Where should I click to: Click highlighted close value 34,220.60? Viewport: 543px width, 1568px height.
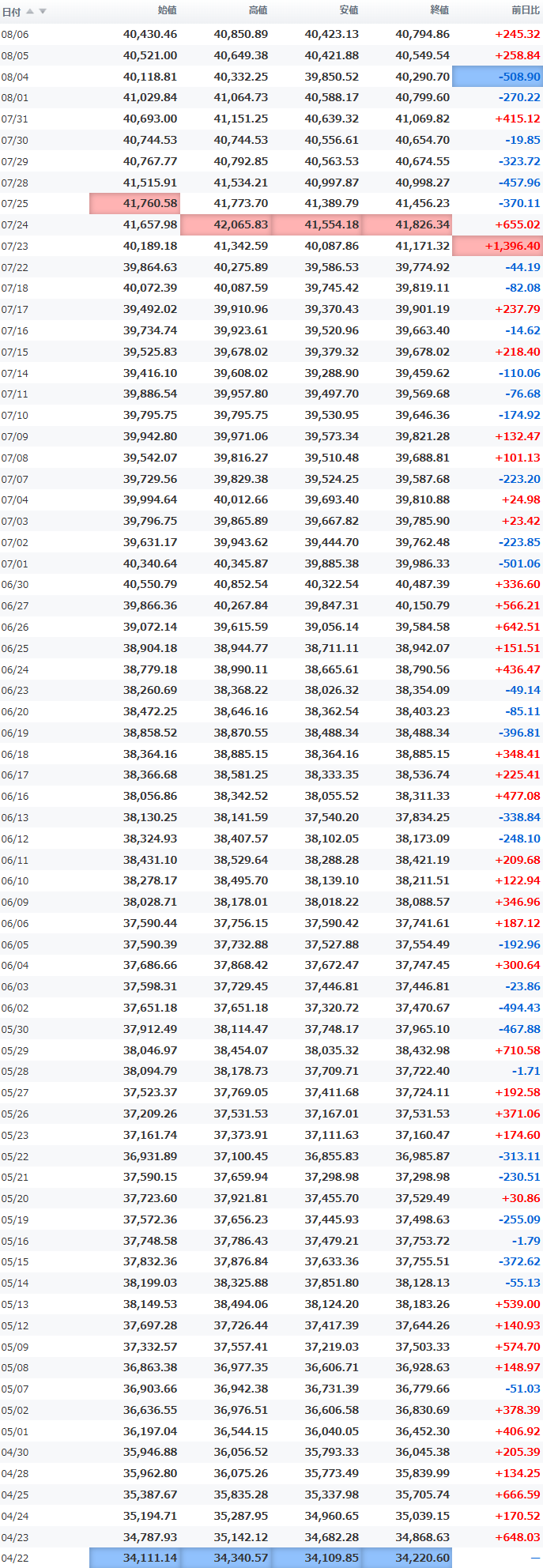click(407, 1558)
